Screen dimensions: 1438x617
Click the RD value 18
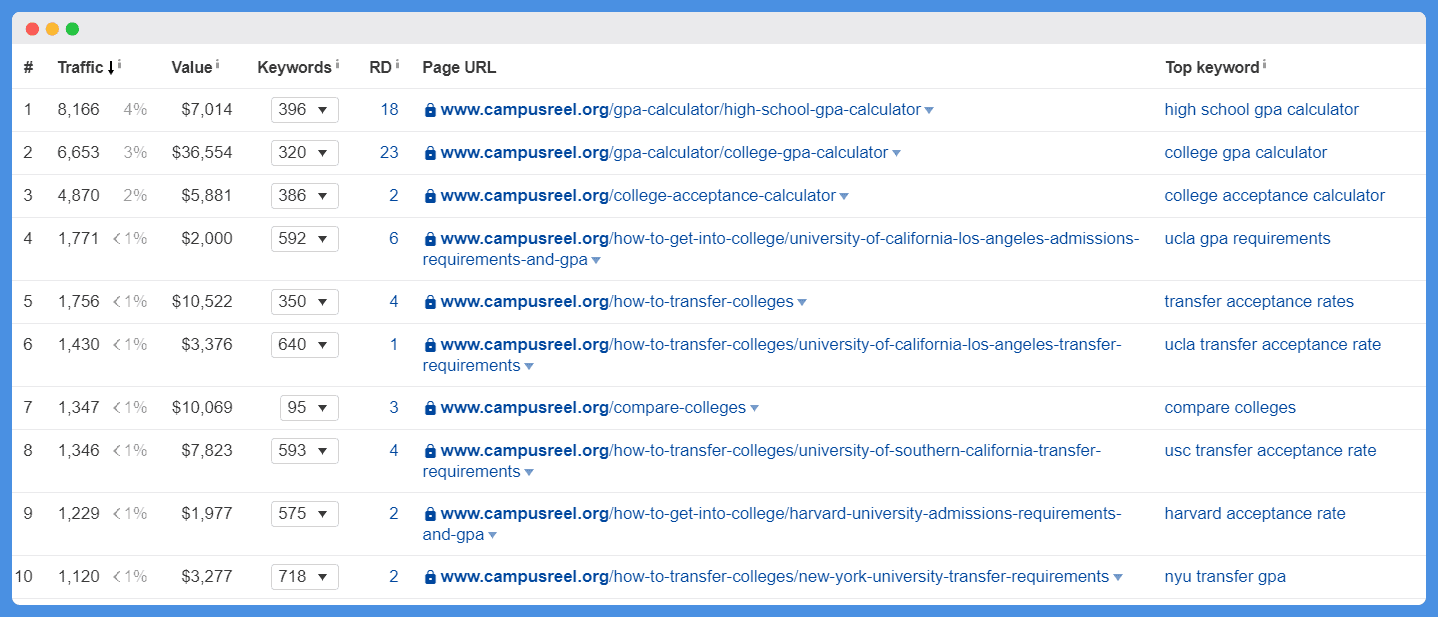pos(389,110)
